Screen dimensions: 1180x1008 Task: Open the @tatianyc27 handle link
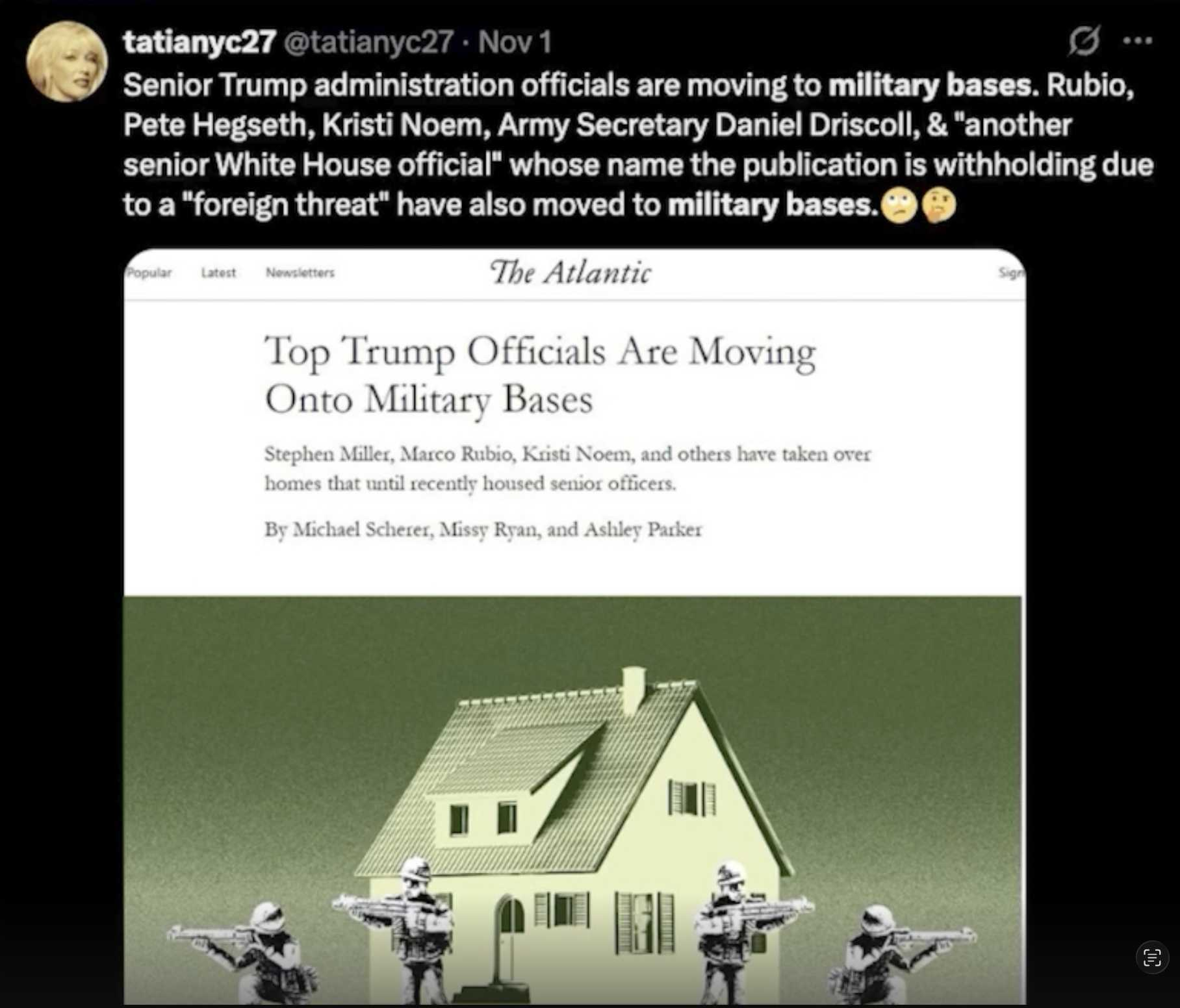(368, 42)
